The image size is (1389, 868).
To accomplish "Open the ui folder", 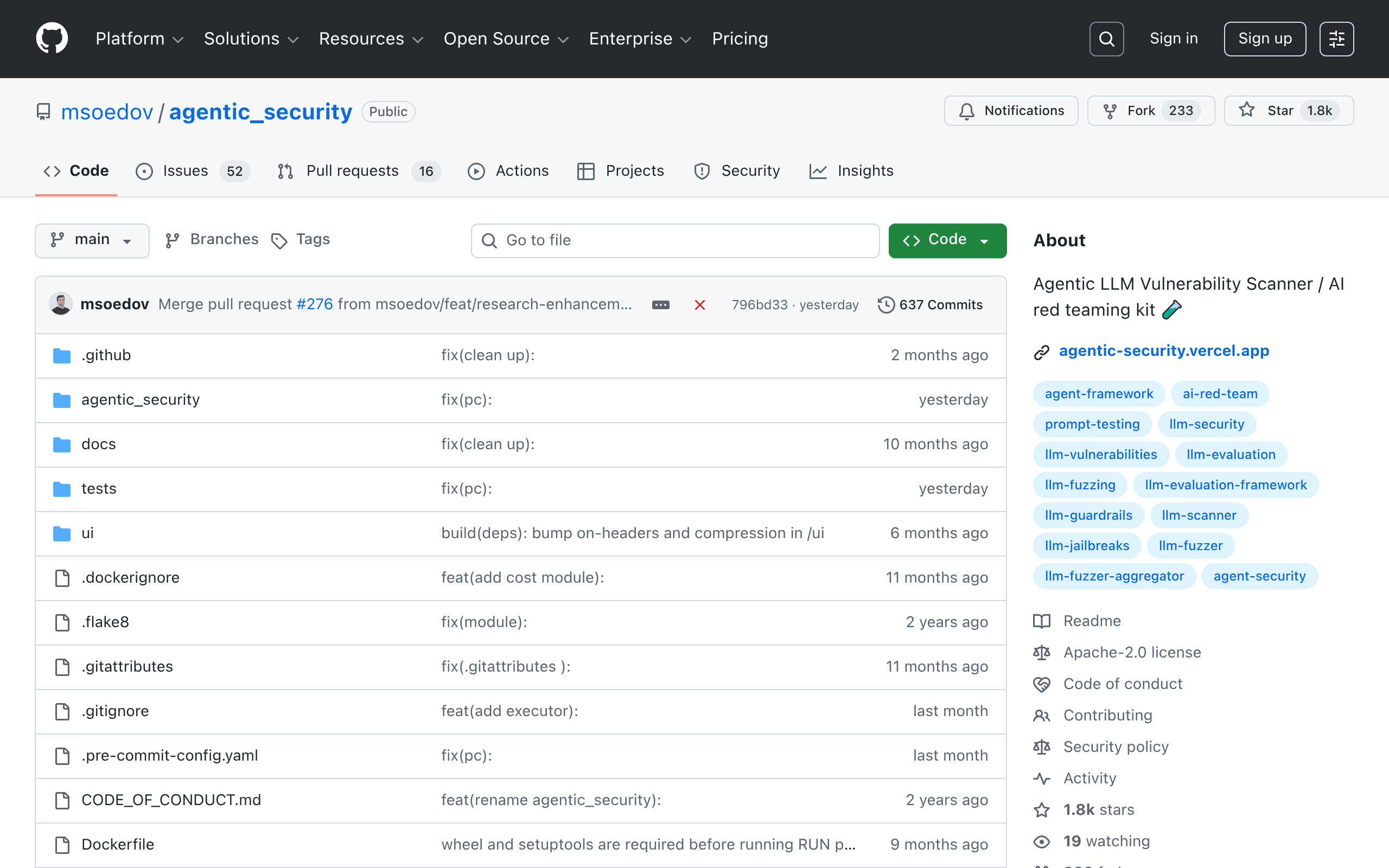I will (x=87, y=533).
